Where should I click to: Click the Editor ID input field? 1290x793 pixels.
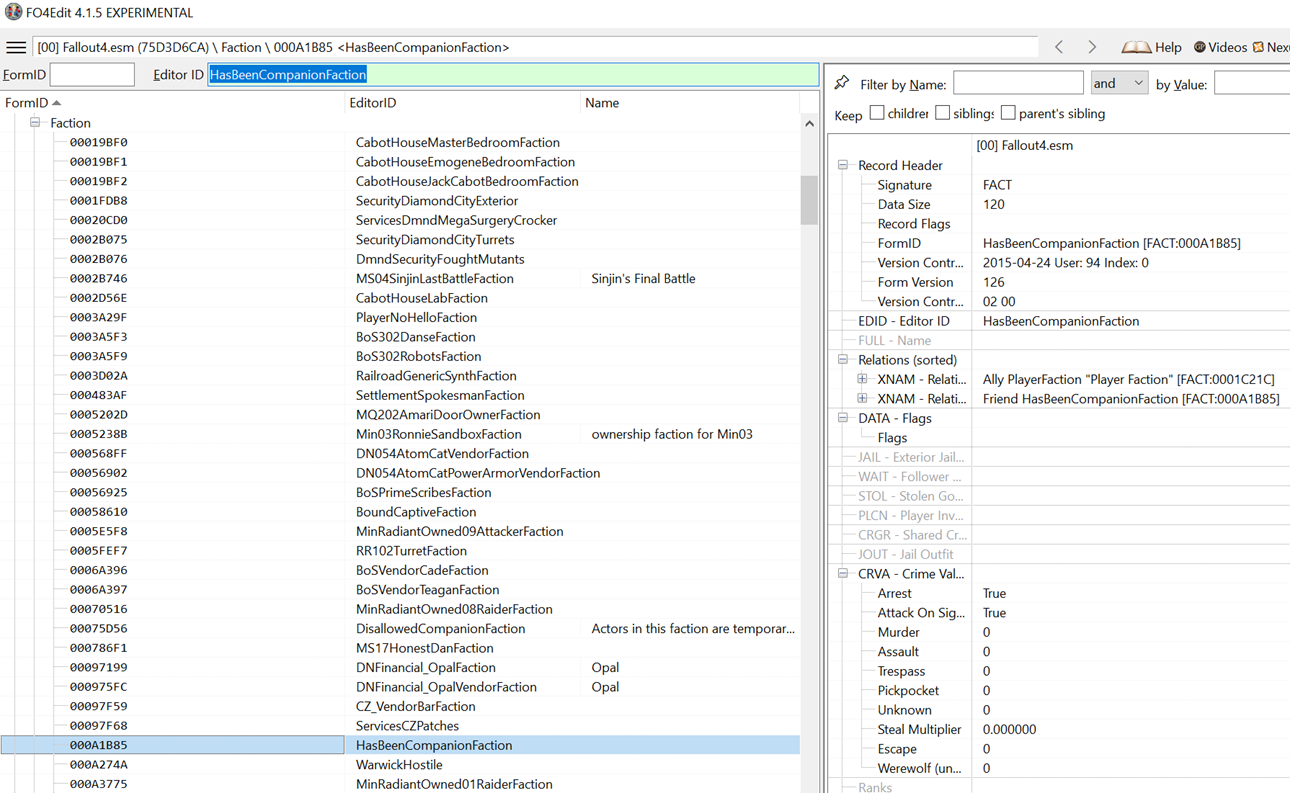click(513, 74)
